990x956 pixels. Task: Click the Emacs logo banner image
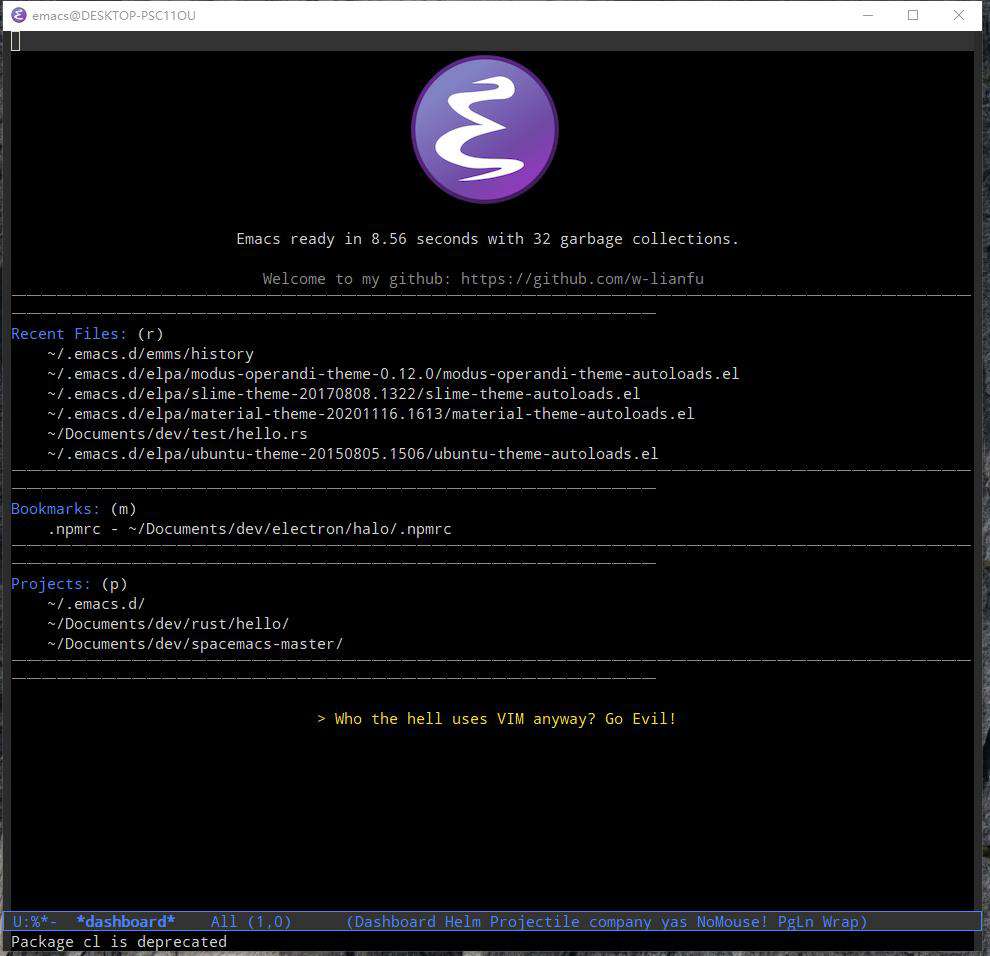(x=485, y=129)
